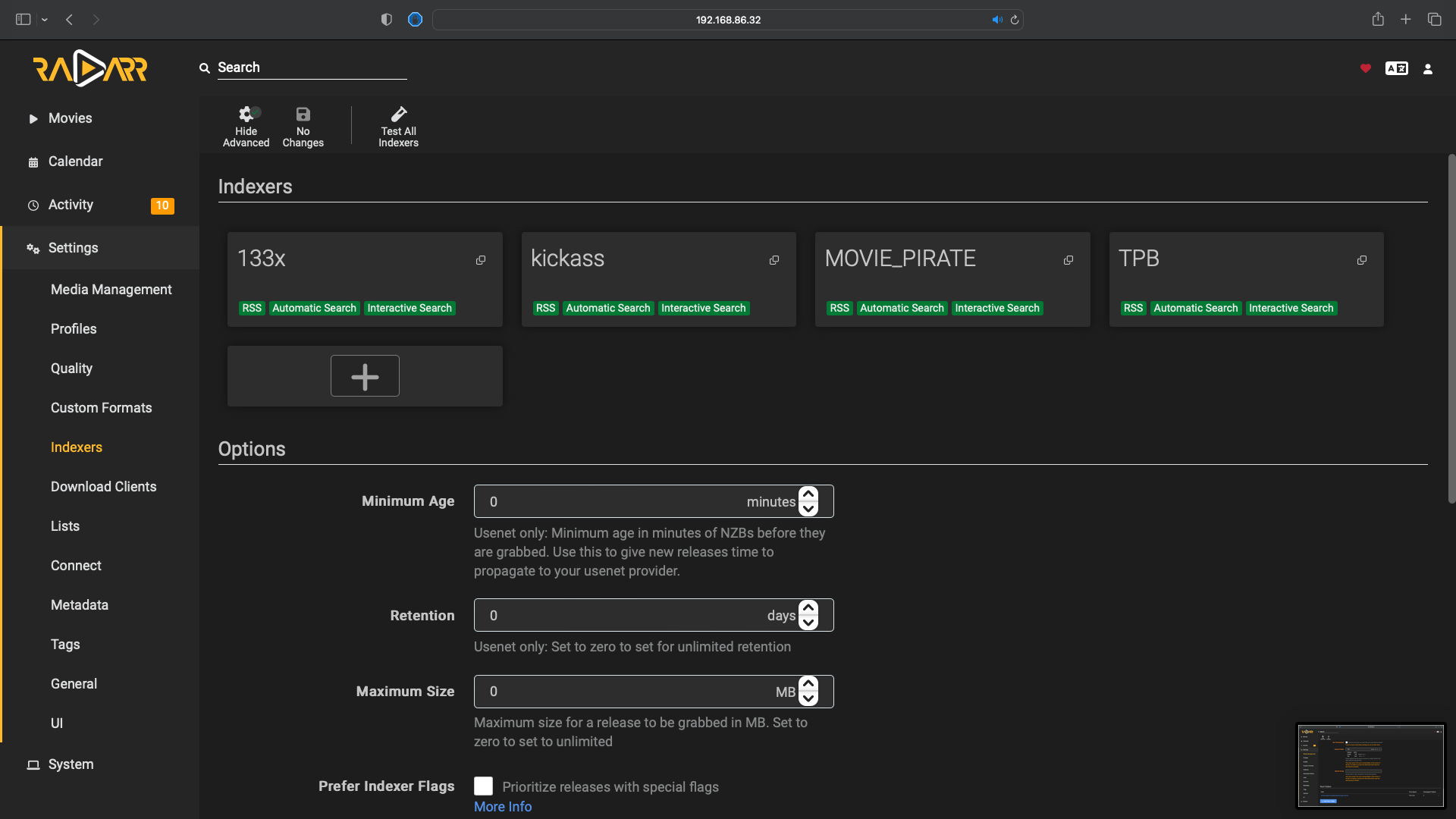This screenshot has width=1456, height=819.
Task: Click the Search input field
Action: point(312,67)
